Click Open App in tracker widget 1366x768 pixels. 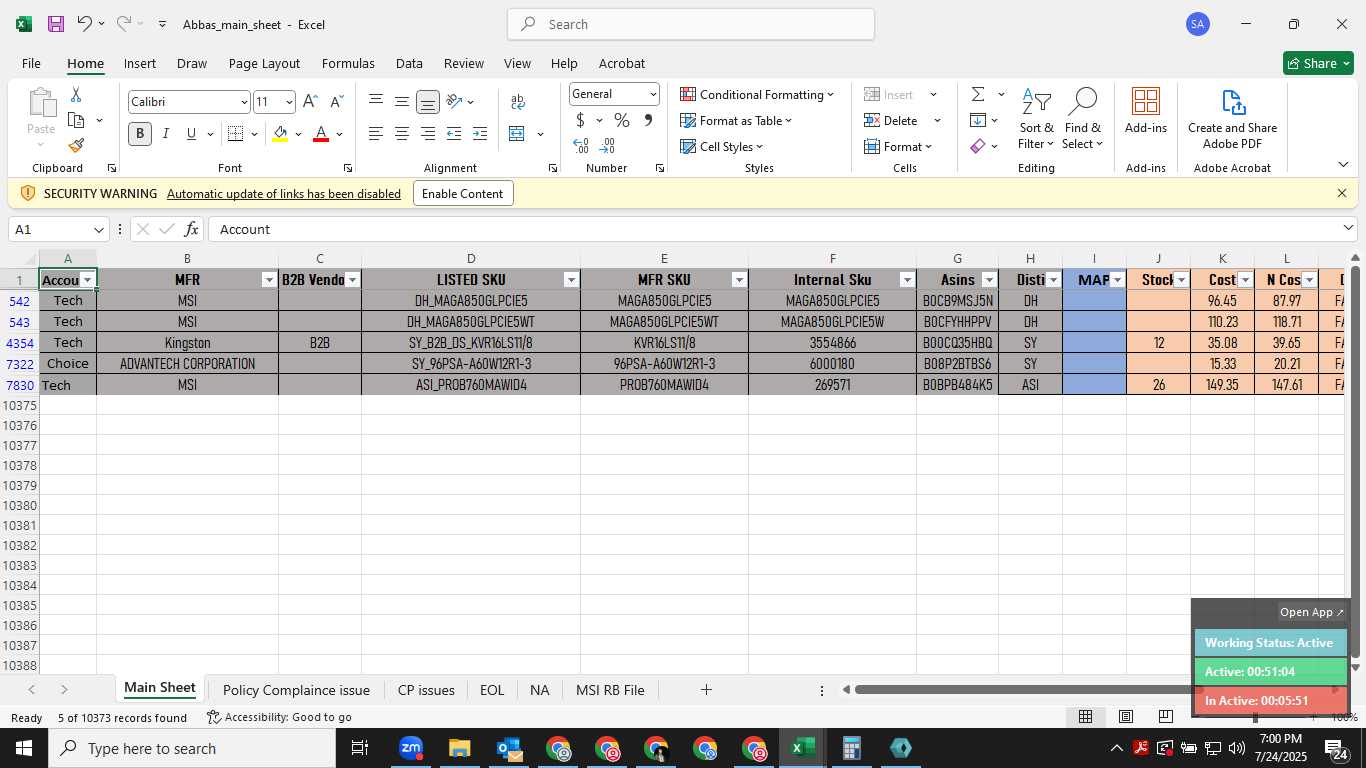[x=1312, y=612]
